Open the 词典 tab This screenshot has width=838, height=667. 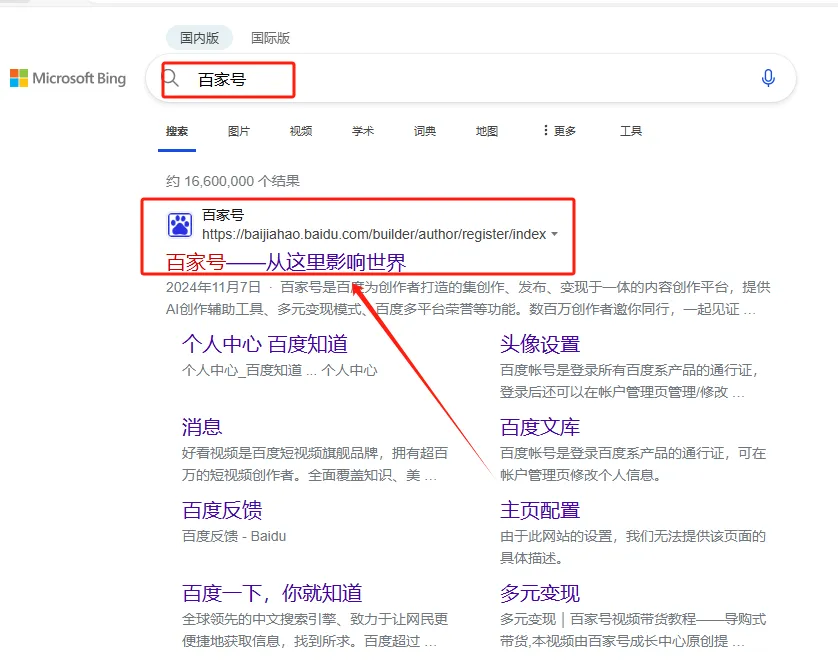(x=425, y=131)
